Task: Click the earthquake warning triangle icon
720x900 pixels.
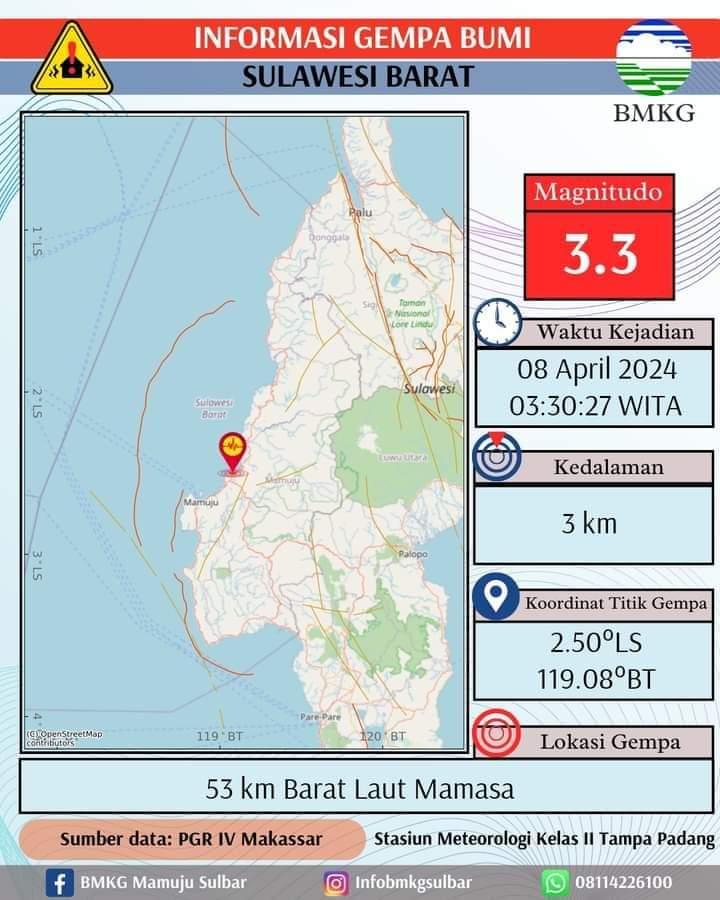Action: point(72,59)
